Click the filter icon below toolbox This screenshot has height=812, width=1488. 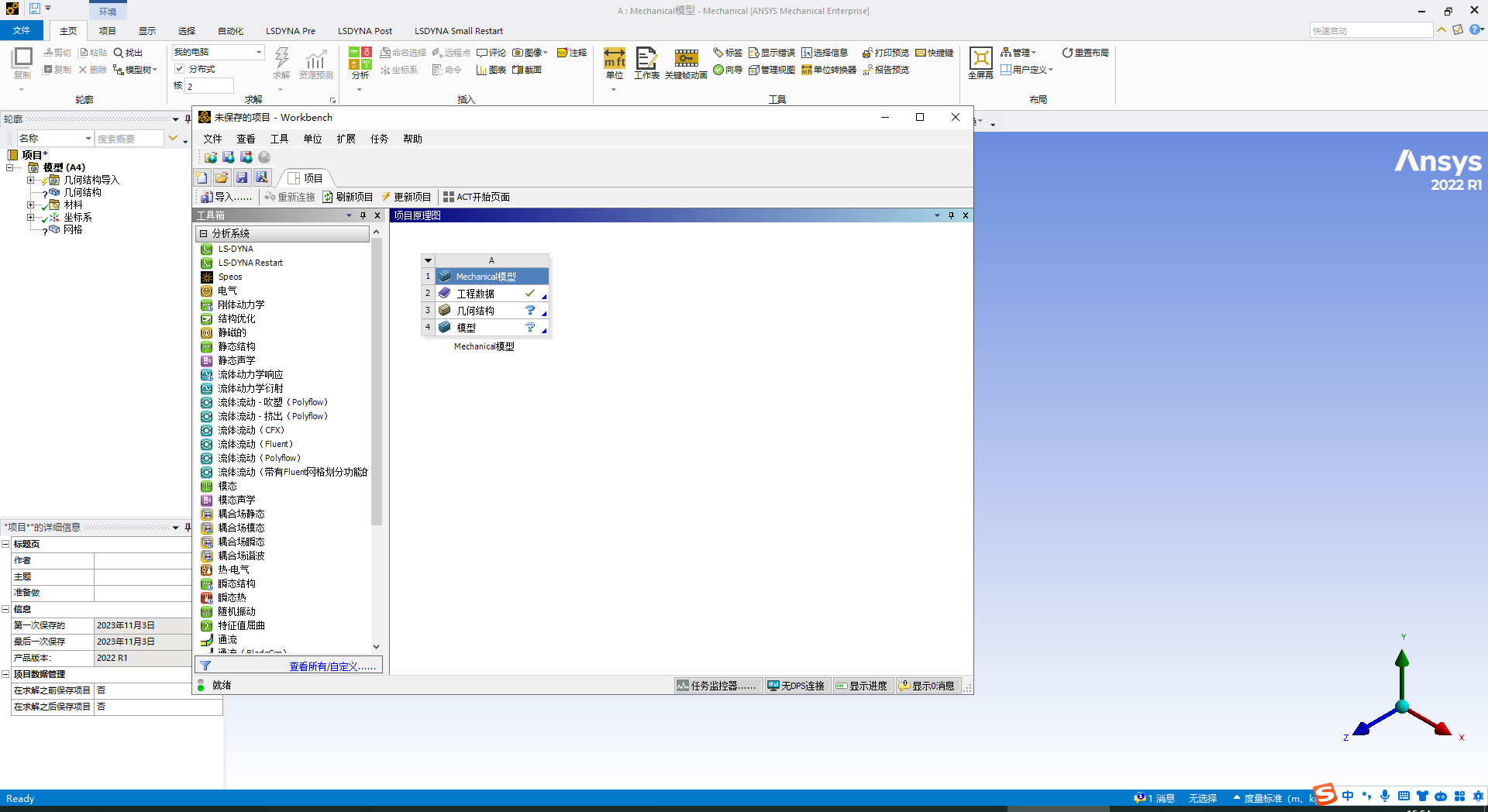[205, 666]
